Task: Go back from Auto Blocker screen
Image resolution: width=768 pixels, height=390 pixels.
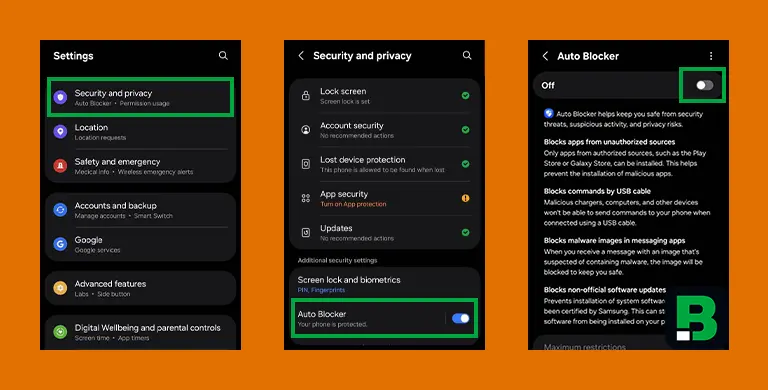Action: pos(545,56)
